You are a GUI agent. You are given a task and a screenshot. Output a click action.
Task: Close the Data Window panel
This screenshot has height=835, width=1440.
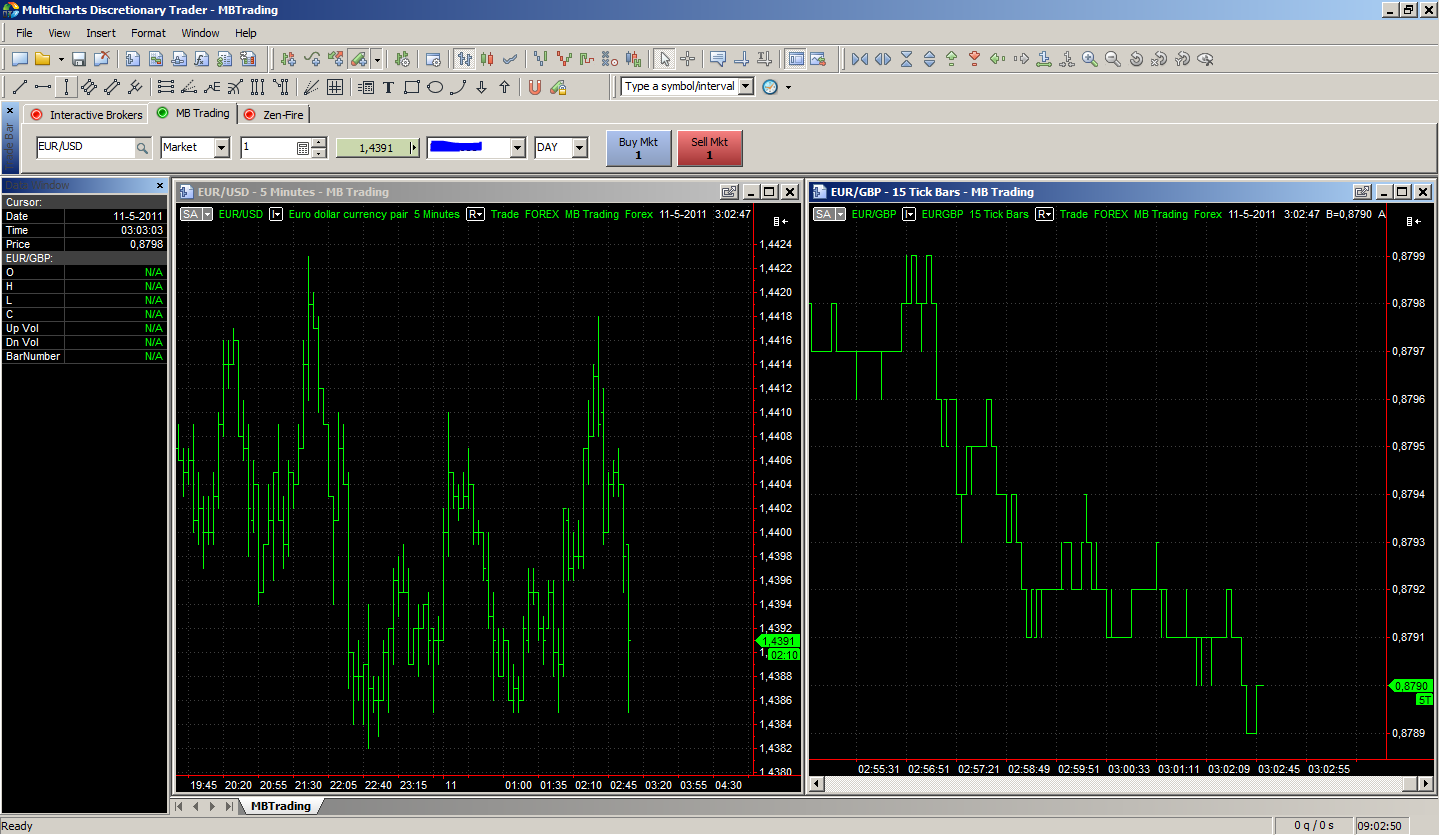(160, 186)
